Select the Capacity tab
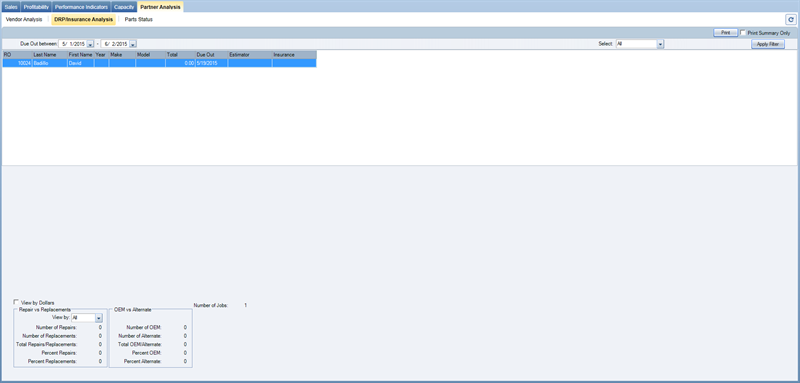 point(124,7)
